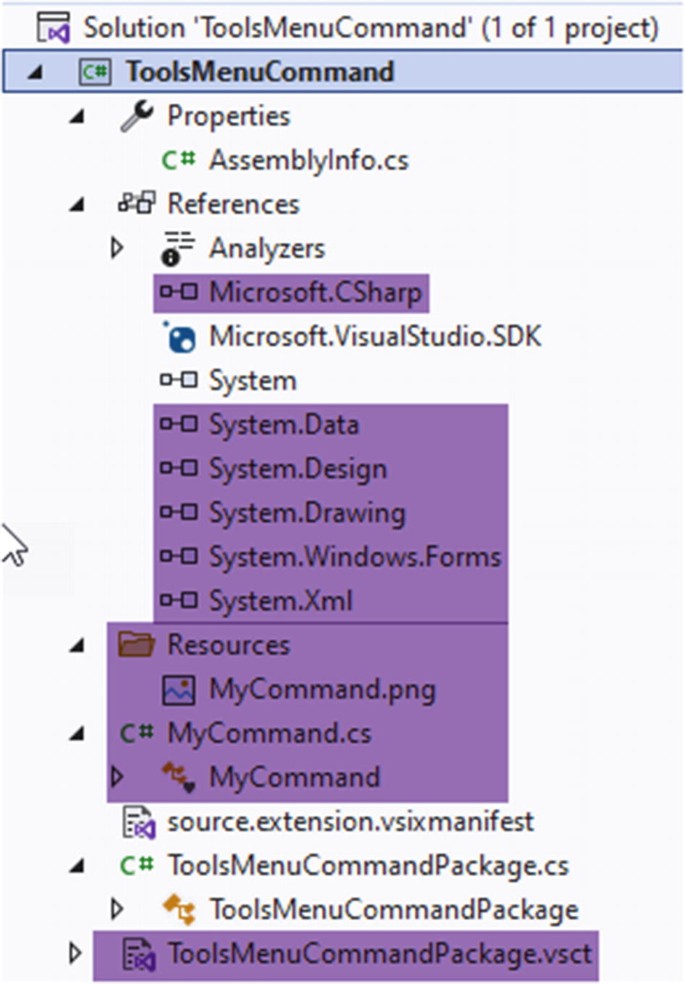Click the Resources folder icon
Screen dimensions: 685x984
136,645
